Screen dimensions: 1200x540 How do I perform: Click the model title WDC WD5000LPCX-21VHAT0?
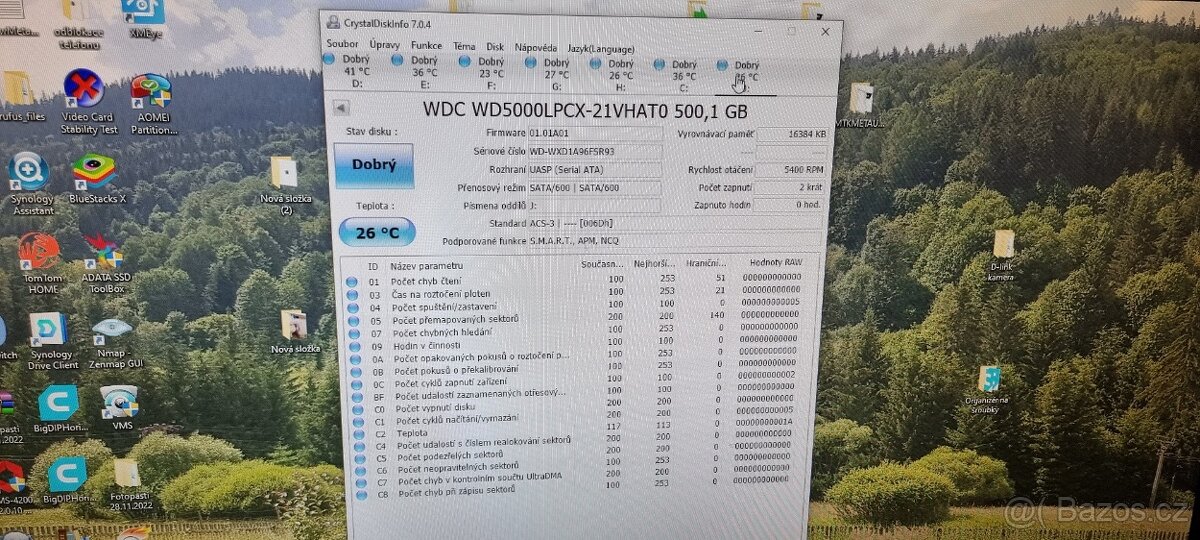coord(544,108)
